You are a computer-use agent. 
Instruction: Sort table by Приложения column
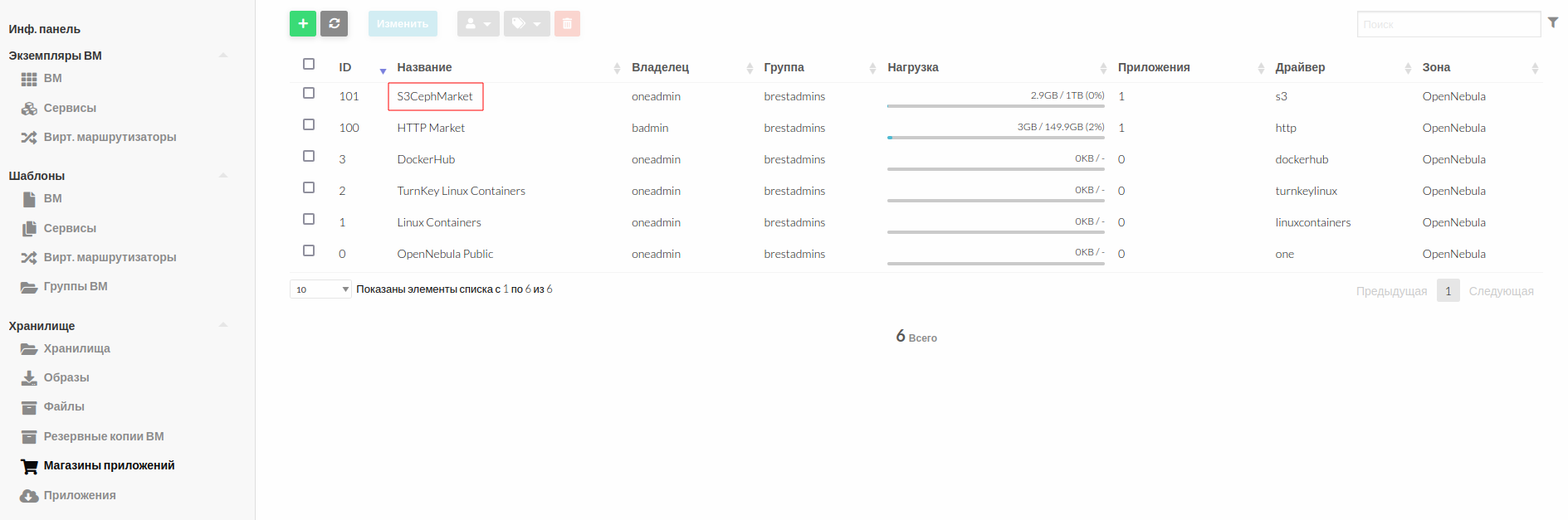[x=1154, y=67]
